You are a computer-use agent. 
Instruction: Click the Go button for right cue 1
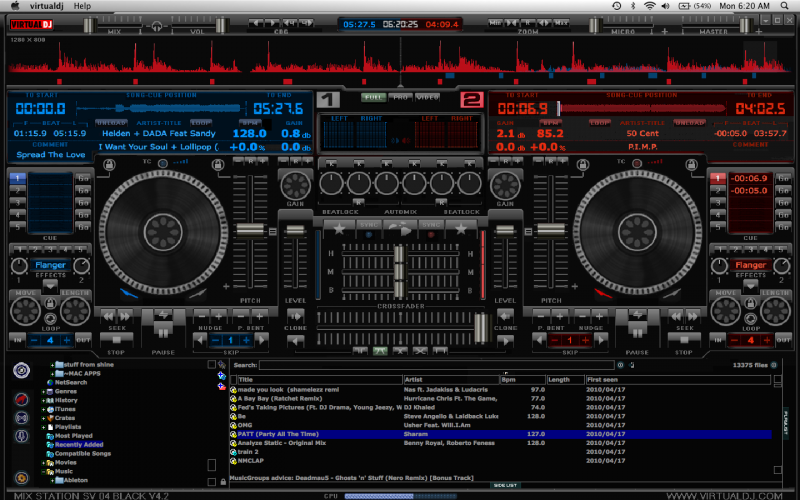coord(783,178)
